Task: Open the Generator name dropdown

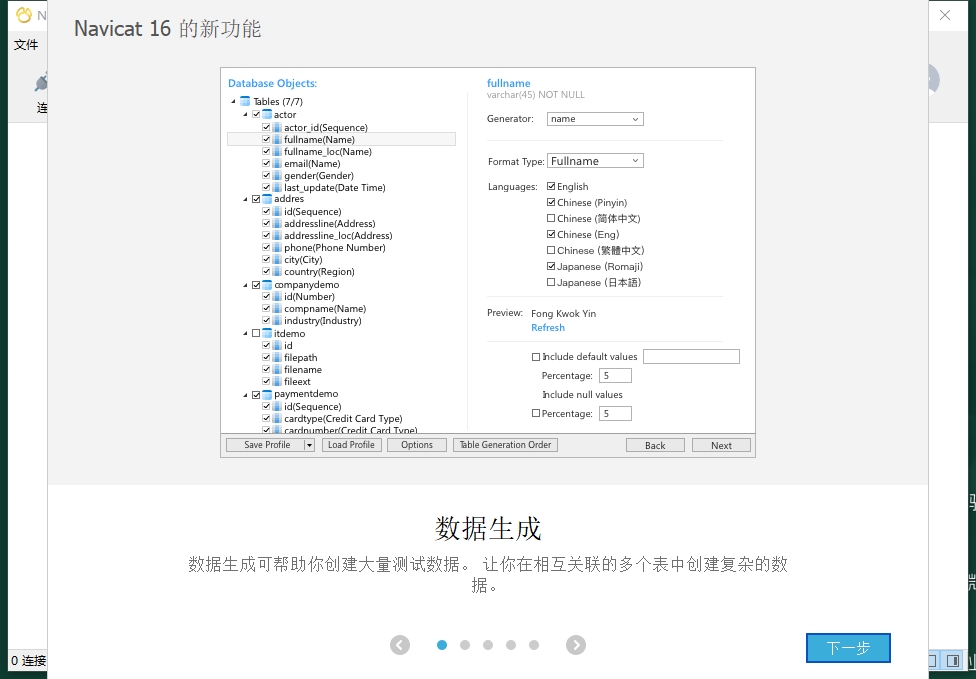Action: 595,119
